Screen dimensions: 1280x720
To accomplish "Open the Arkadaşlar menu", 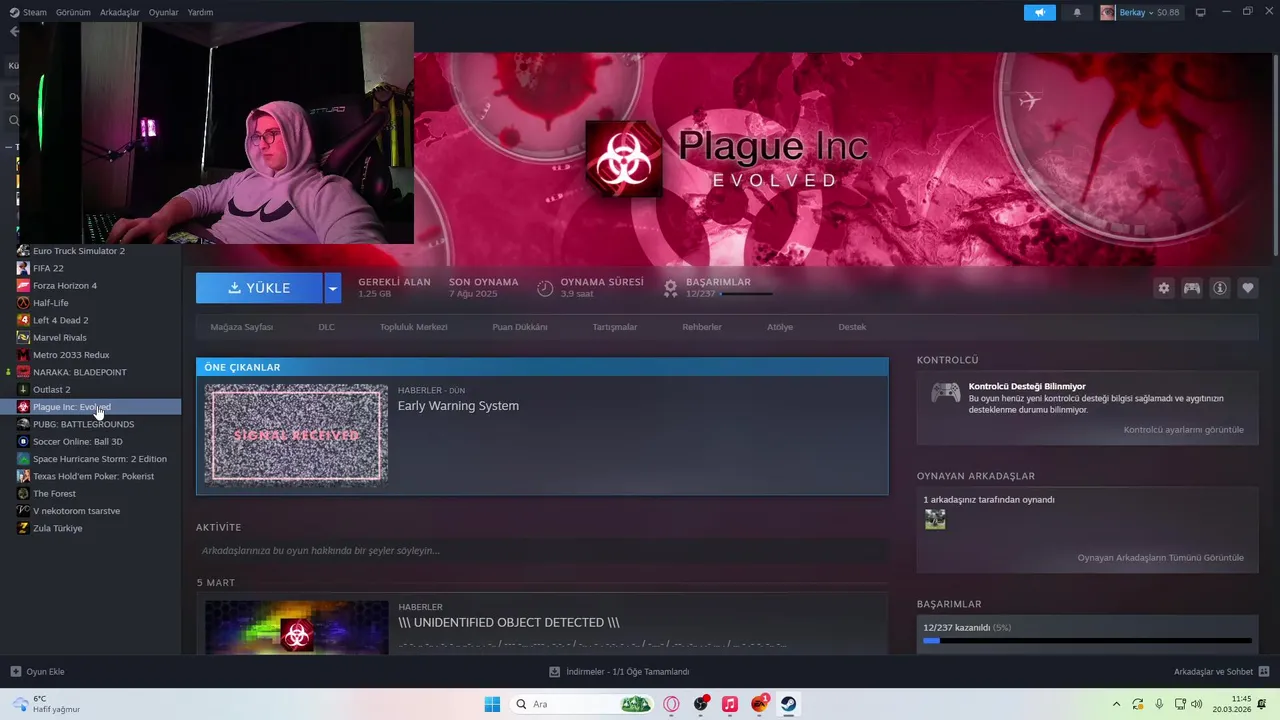I will click(x=120, y=12).
